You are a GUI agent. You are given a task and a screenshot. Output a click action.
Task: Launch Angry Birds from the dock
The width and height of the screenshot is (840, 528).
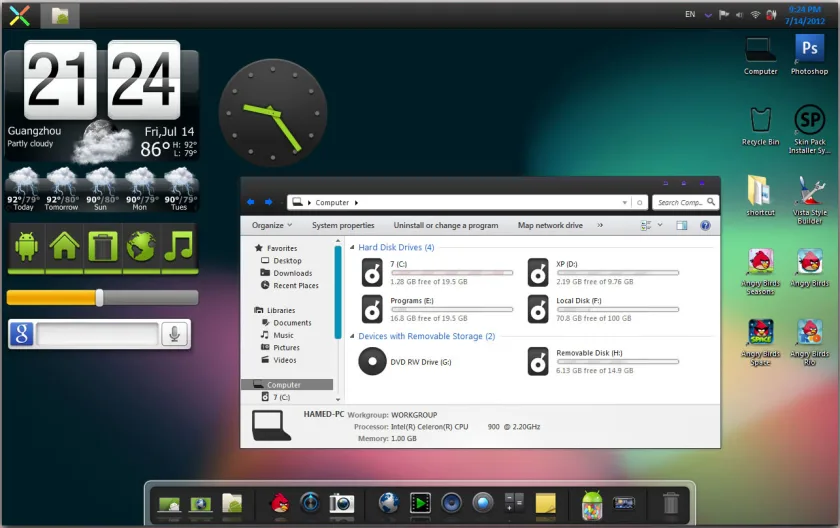pyautogui.click(x=280, y=503)
